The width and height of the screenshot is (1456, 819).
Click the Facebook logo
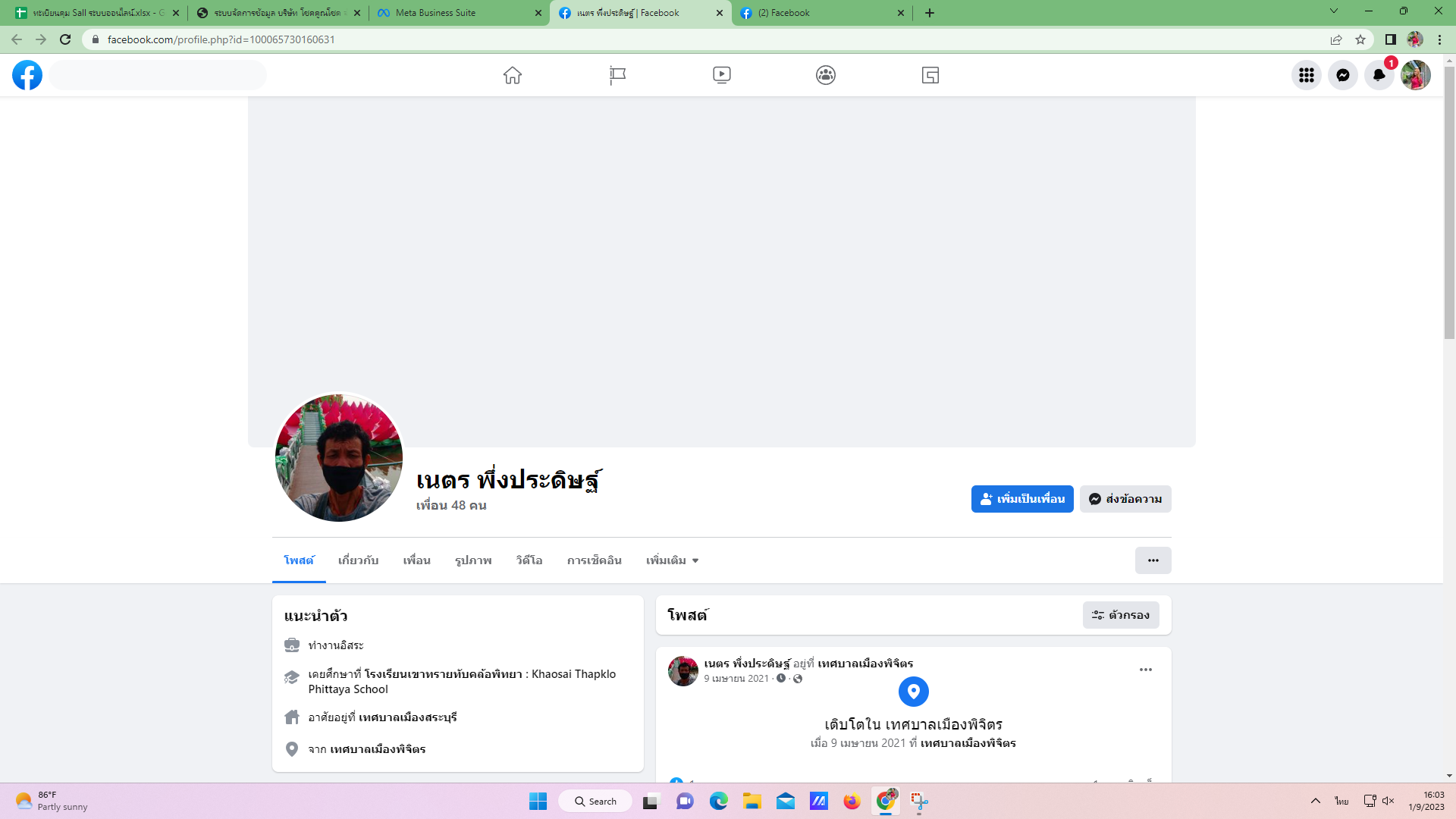pyautogui.click(x=27, y=75)
